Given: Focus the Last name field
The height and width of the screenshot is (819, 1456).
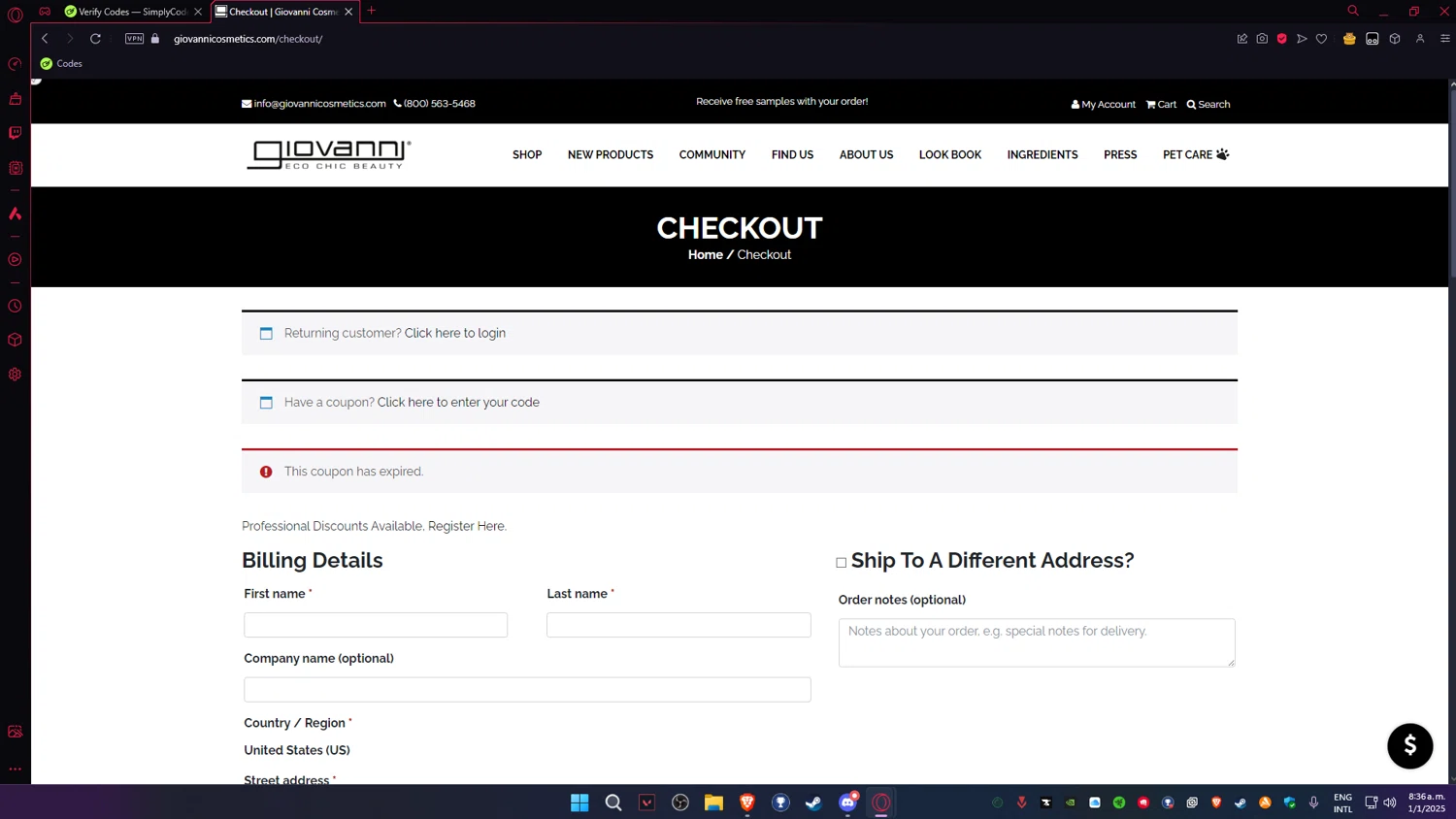Looking at the screenshot, I should 678,625.
